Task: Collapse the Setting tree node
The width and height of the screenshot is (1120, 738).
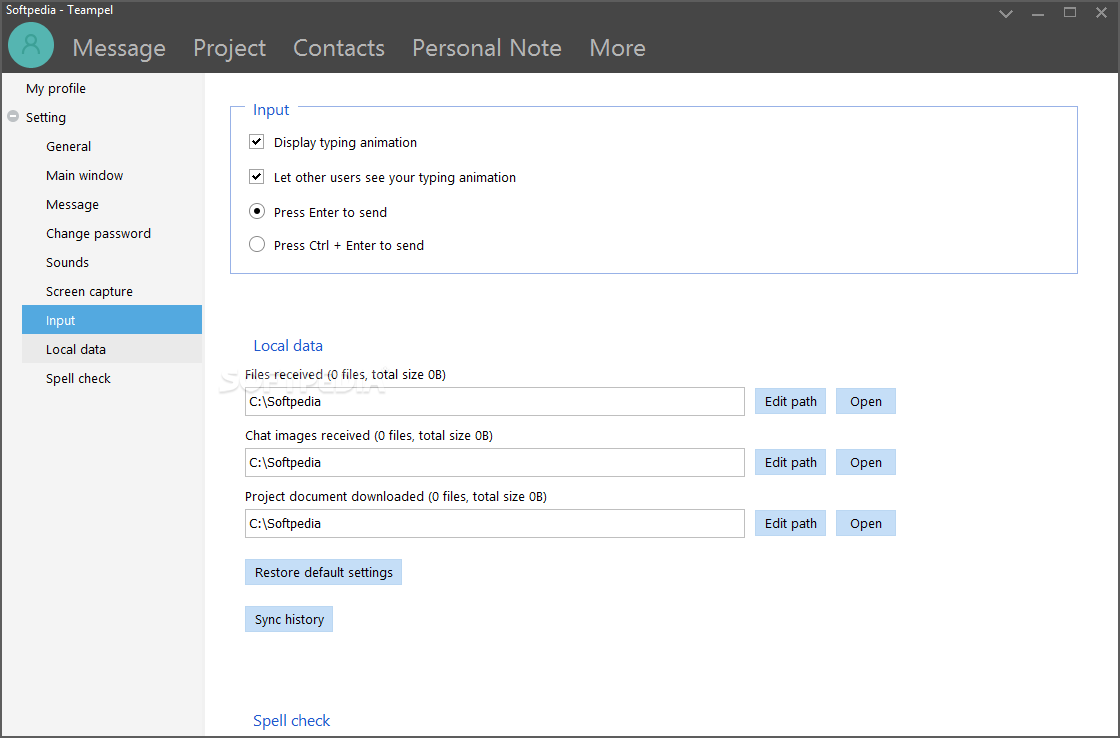Action: point(13,117)
